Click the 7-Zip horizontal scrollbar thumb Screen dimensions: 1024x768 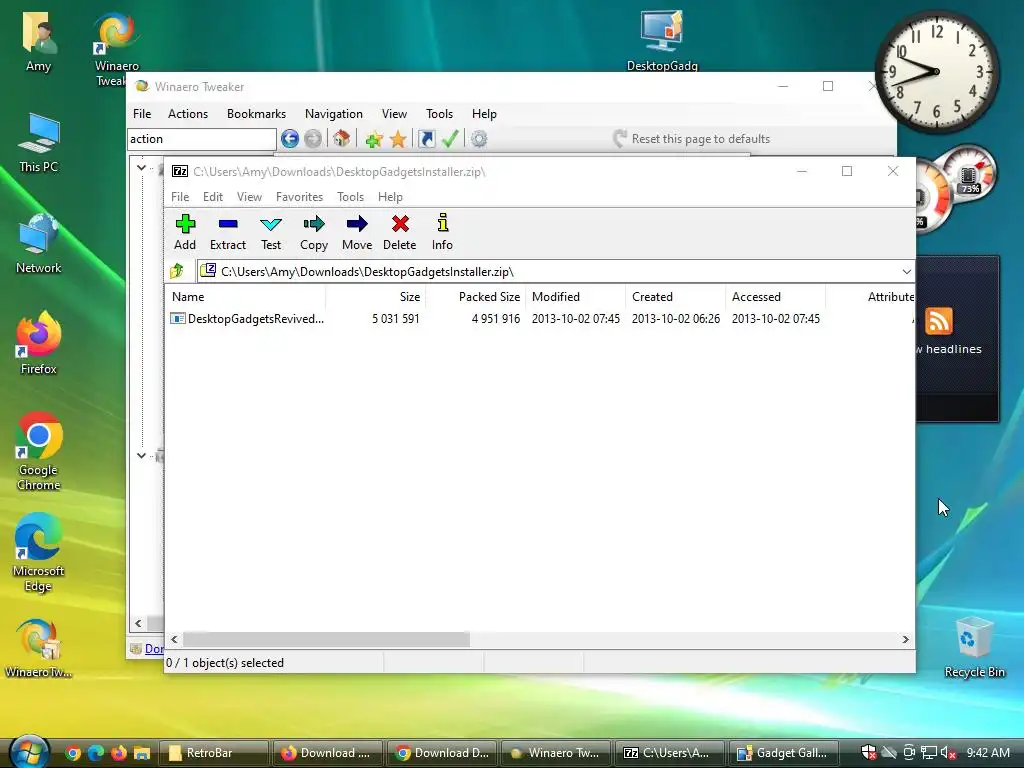click(x=326, y=639)
